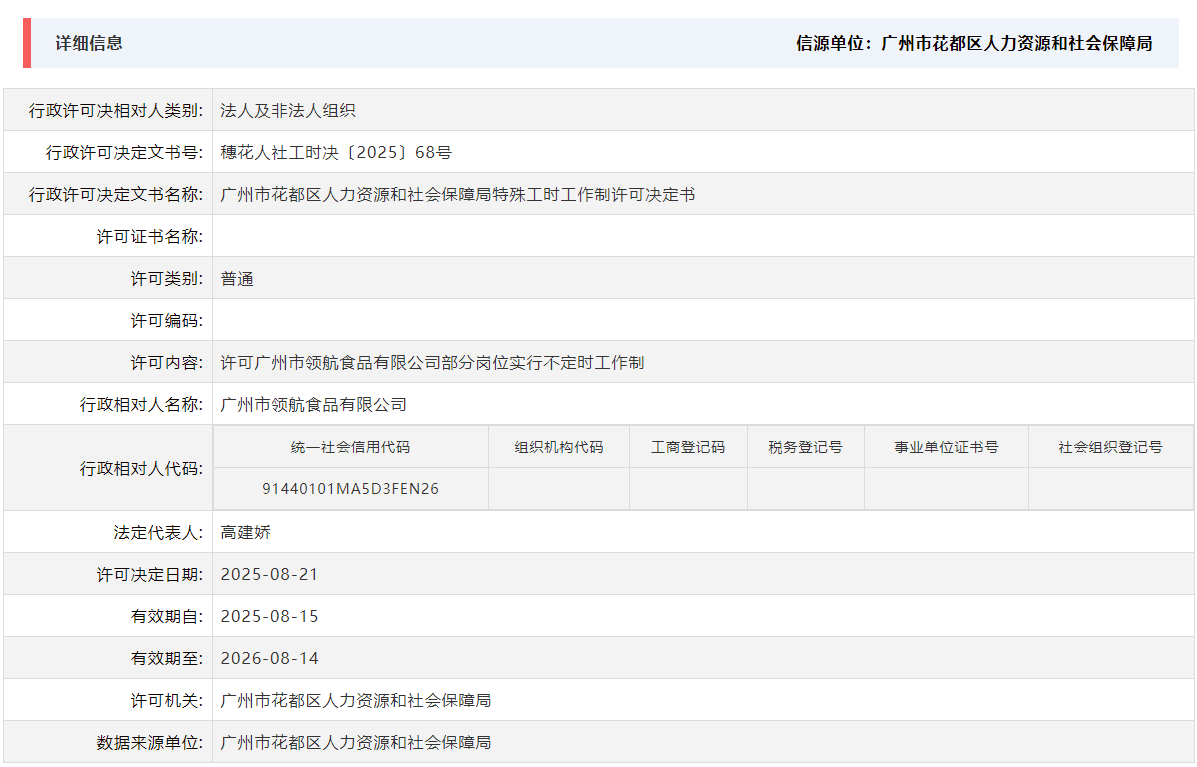Click column header 工商登记码
The width and height of the screenshot is (1197, 767).
pos(686,446)
